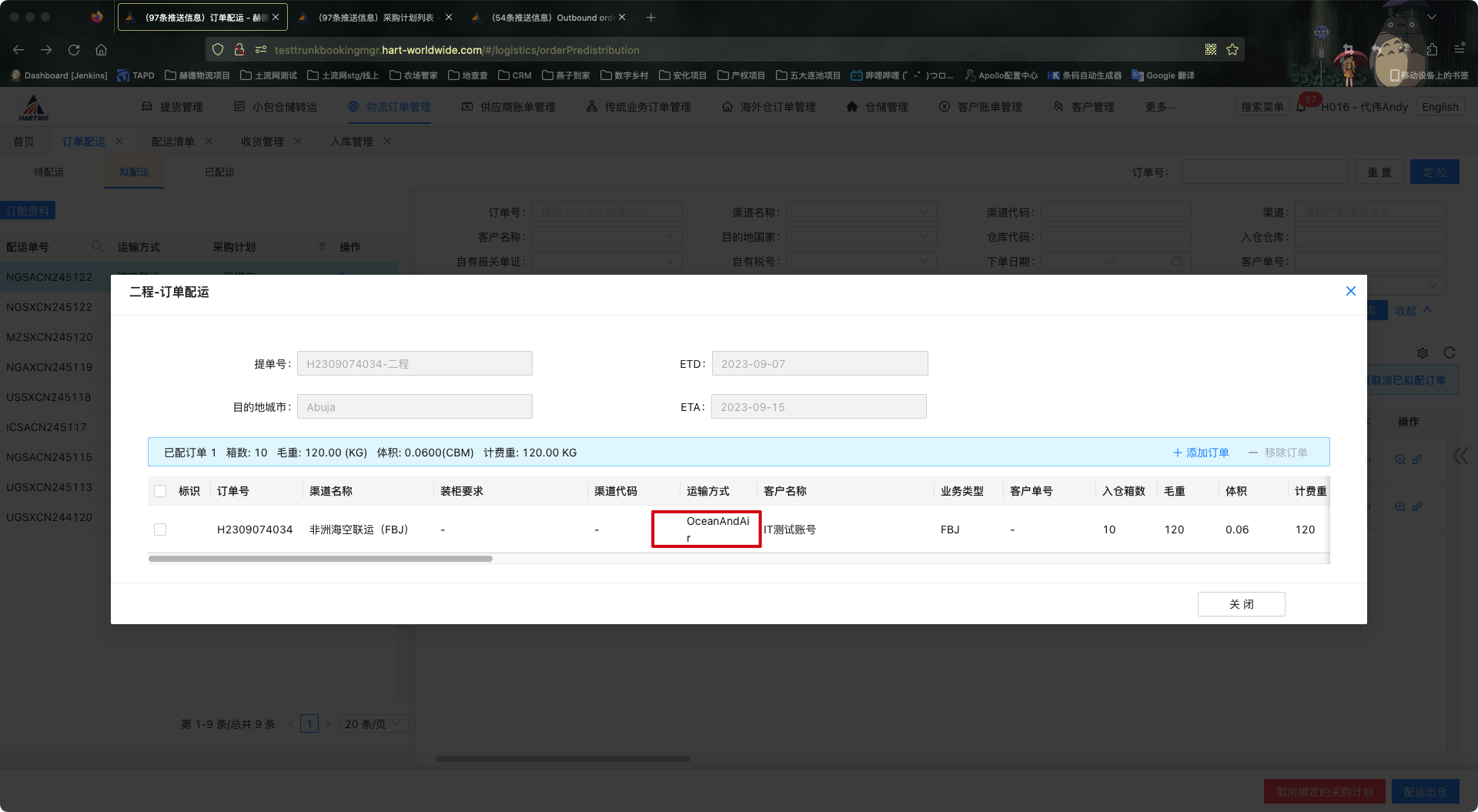Expand the 20 条/页 page size selector
Image resolution: width=1478 pixels, height=812 pixels.
click(x=372, y=723)
